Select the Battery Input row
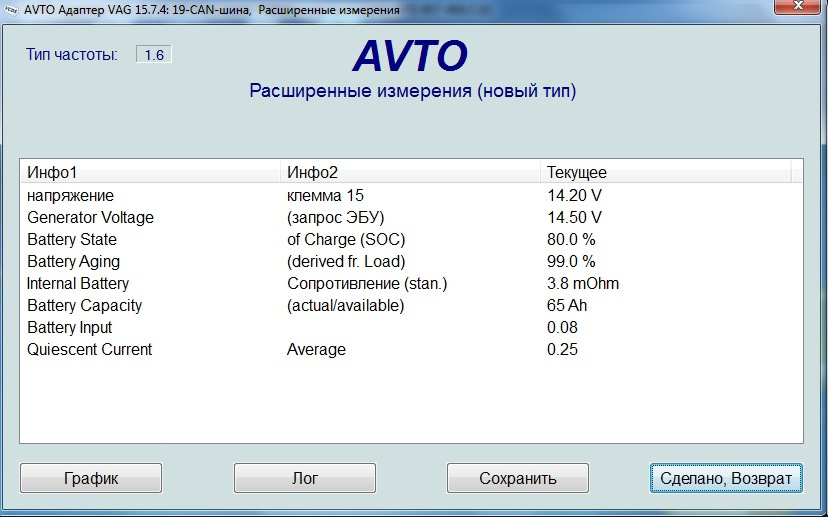 click(x=411, y=327)
